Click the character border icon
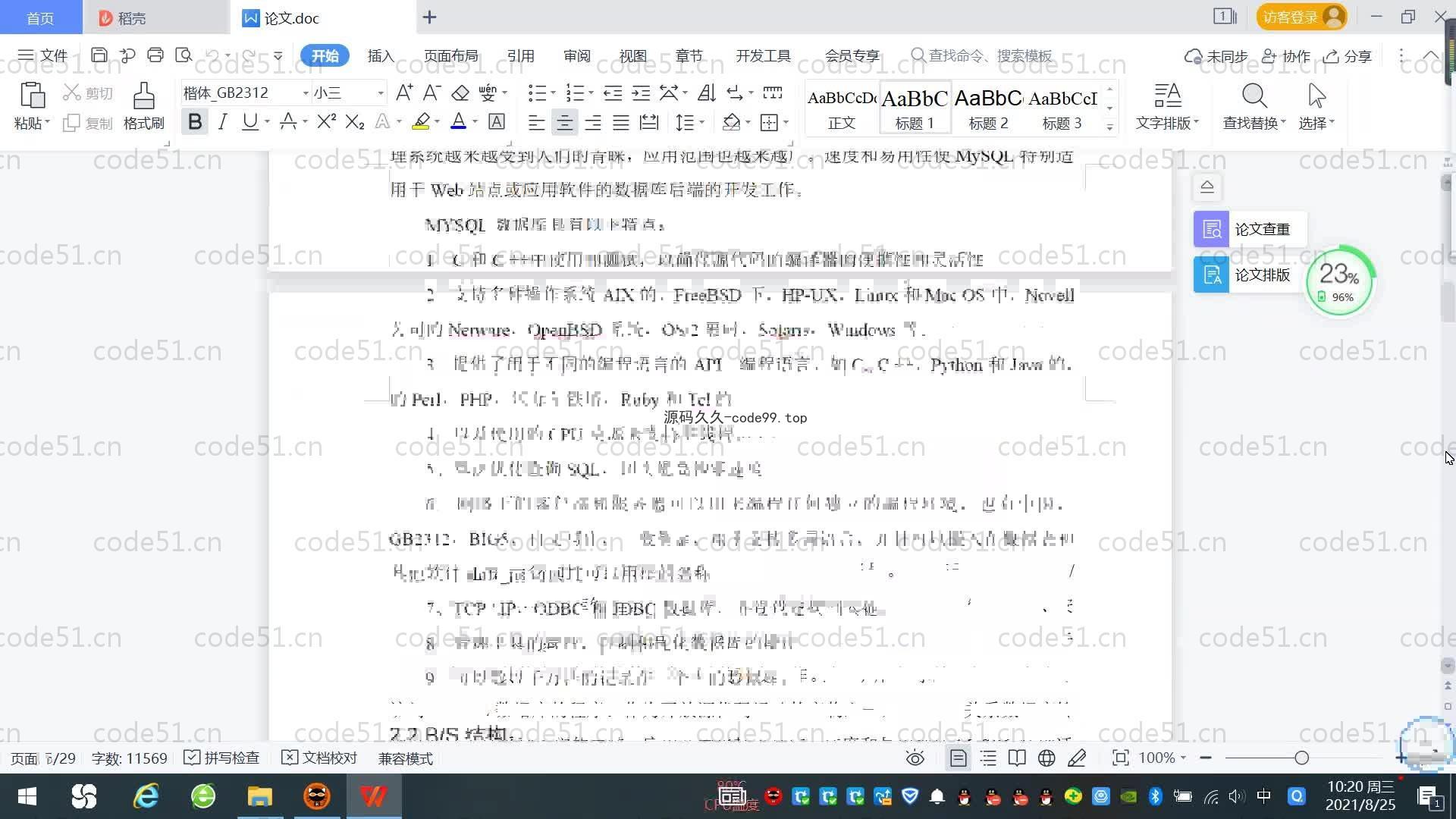Image resolution: width=1456 pixels, height=819 pixels. click(497, 121)
